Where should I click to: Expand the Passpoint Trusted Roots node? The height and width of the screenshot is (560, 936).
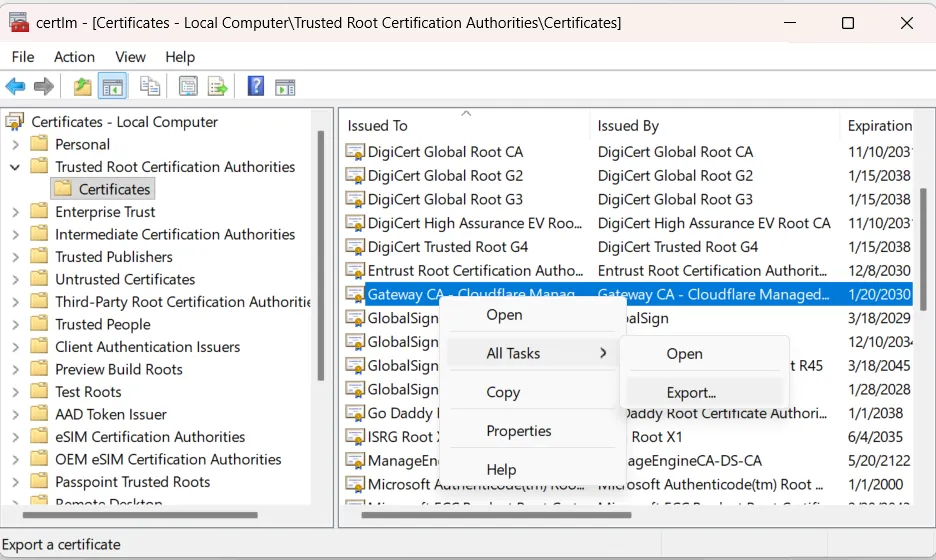(16, 482)
